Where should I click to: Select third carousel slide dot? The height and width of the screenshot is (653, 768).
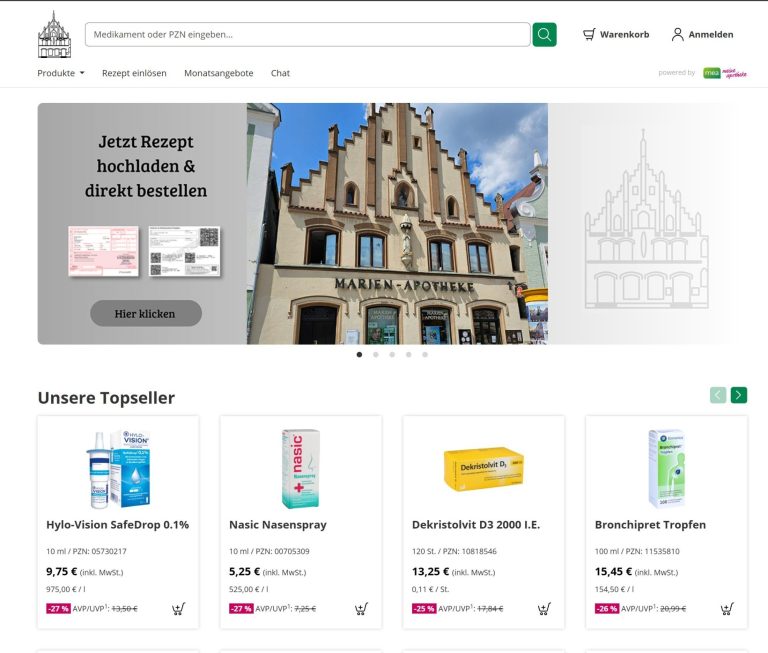pyautogui.click(x=392, y=355)
